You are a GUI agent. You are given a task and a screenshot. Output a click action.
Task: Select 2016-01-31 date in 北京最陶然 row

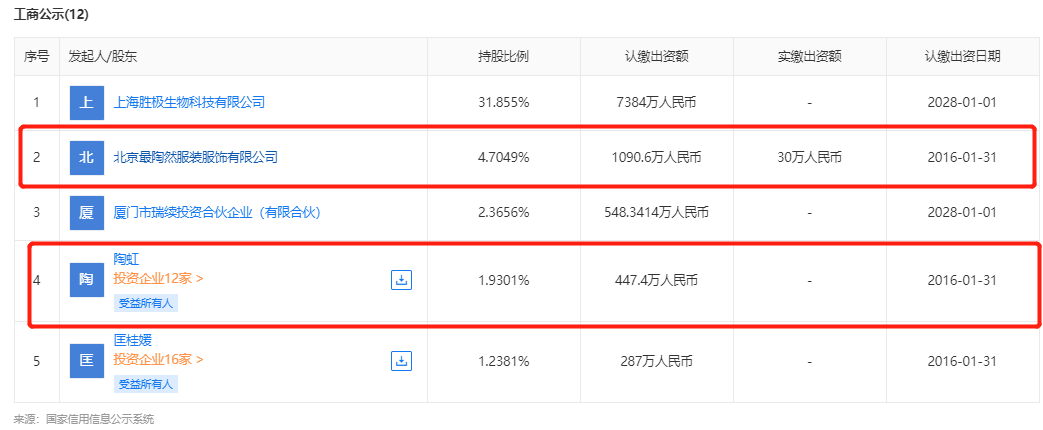[x=962, y=158]
